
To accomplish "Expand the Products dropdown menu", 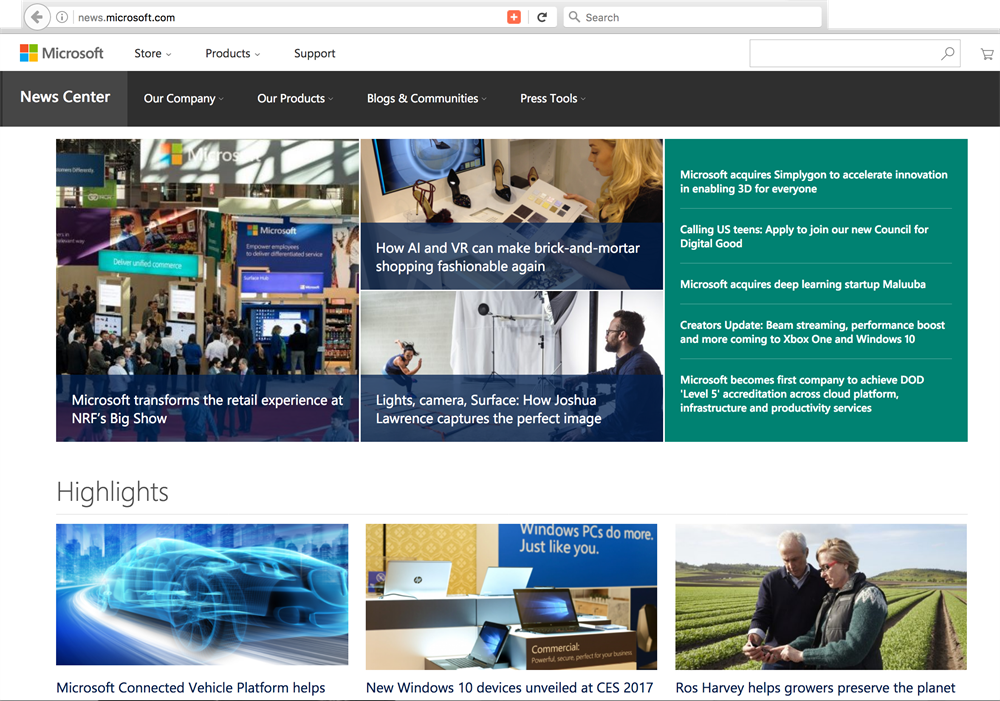I will (232, 54).
